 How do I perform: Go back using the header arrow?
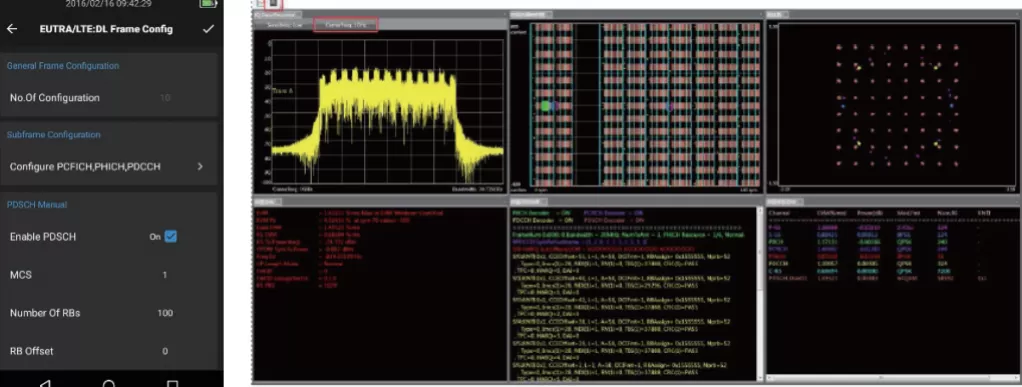[x=12, y=29]
